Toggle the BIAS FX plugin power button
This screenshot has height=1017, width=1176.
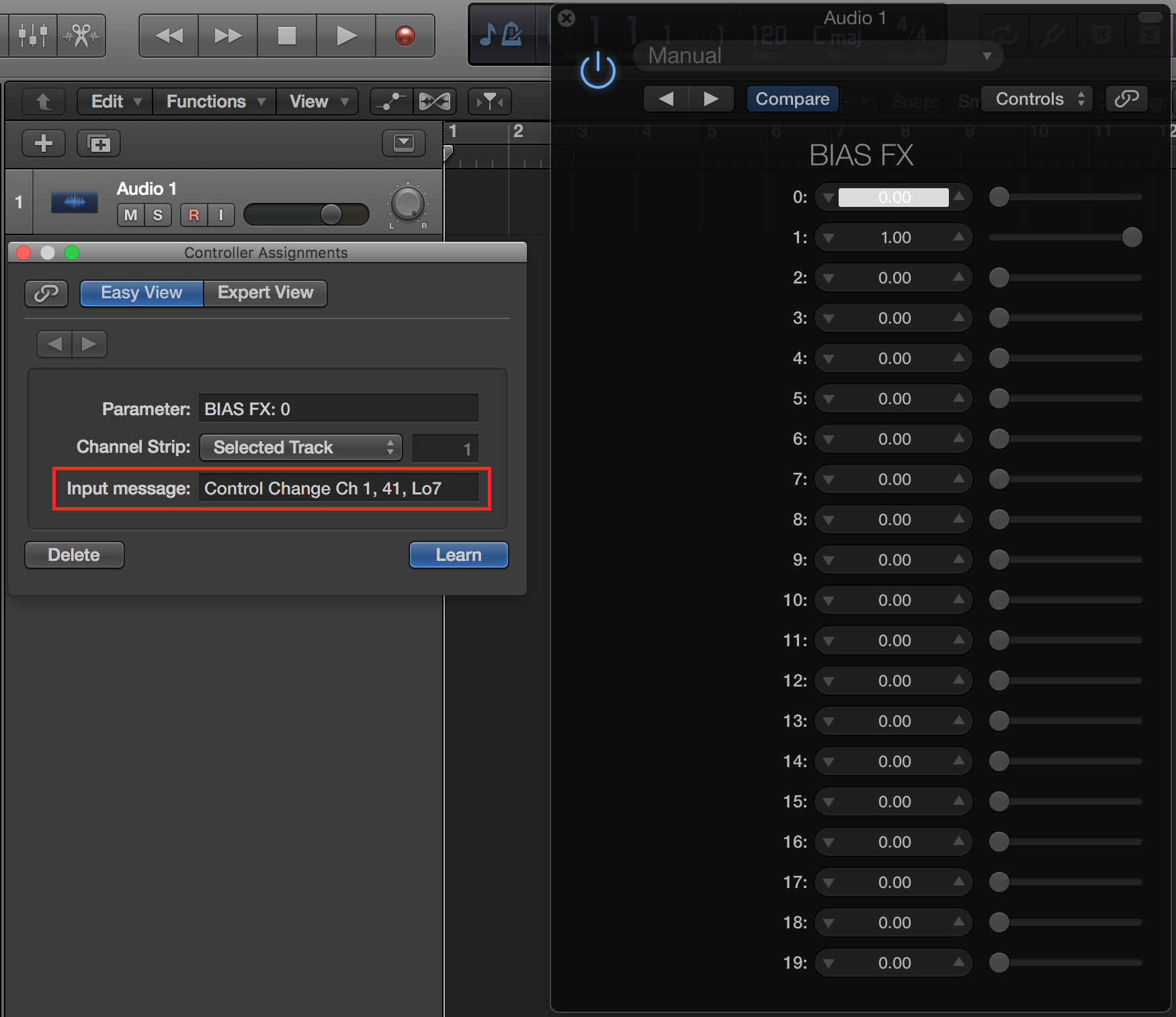[597, 70]
